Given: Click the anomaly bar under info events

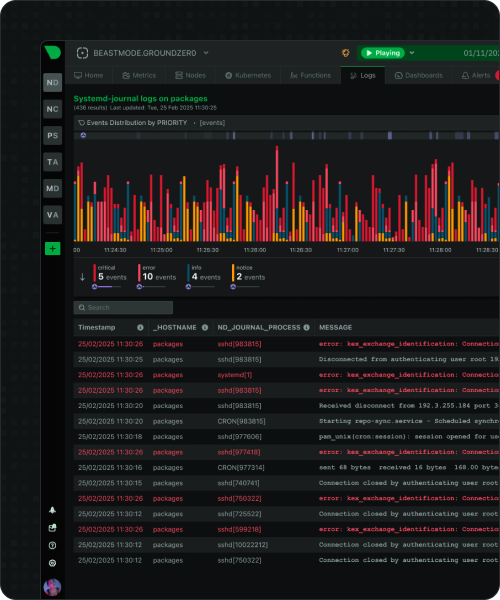Looking at the screenshot, I should click(200, 287).
